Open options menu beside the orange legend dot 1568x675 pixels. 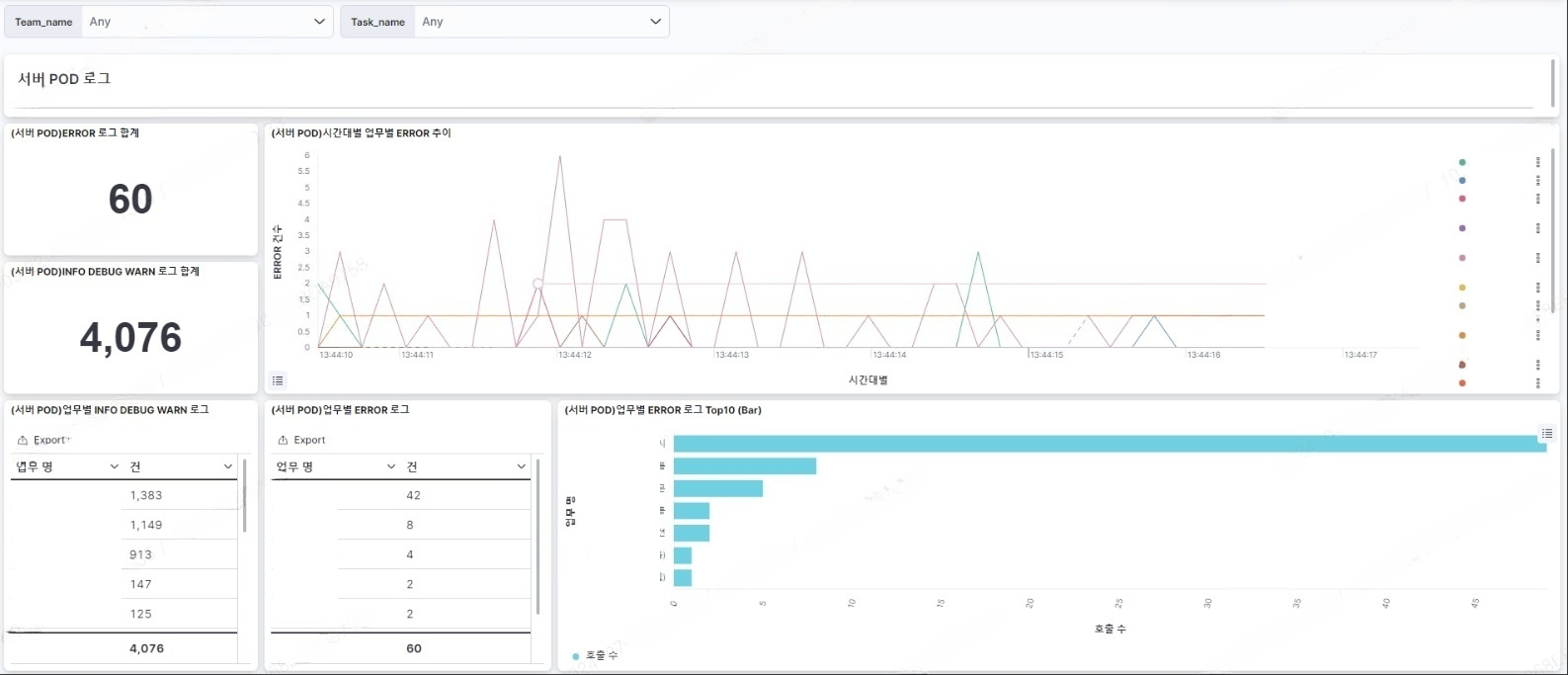[x=1538, y=336]
